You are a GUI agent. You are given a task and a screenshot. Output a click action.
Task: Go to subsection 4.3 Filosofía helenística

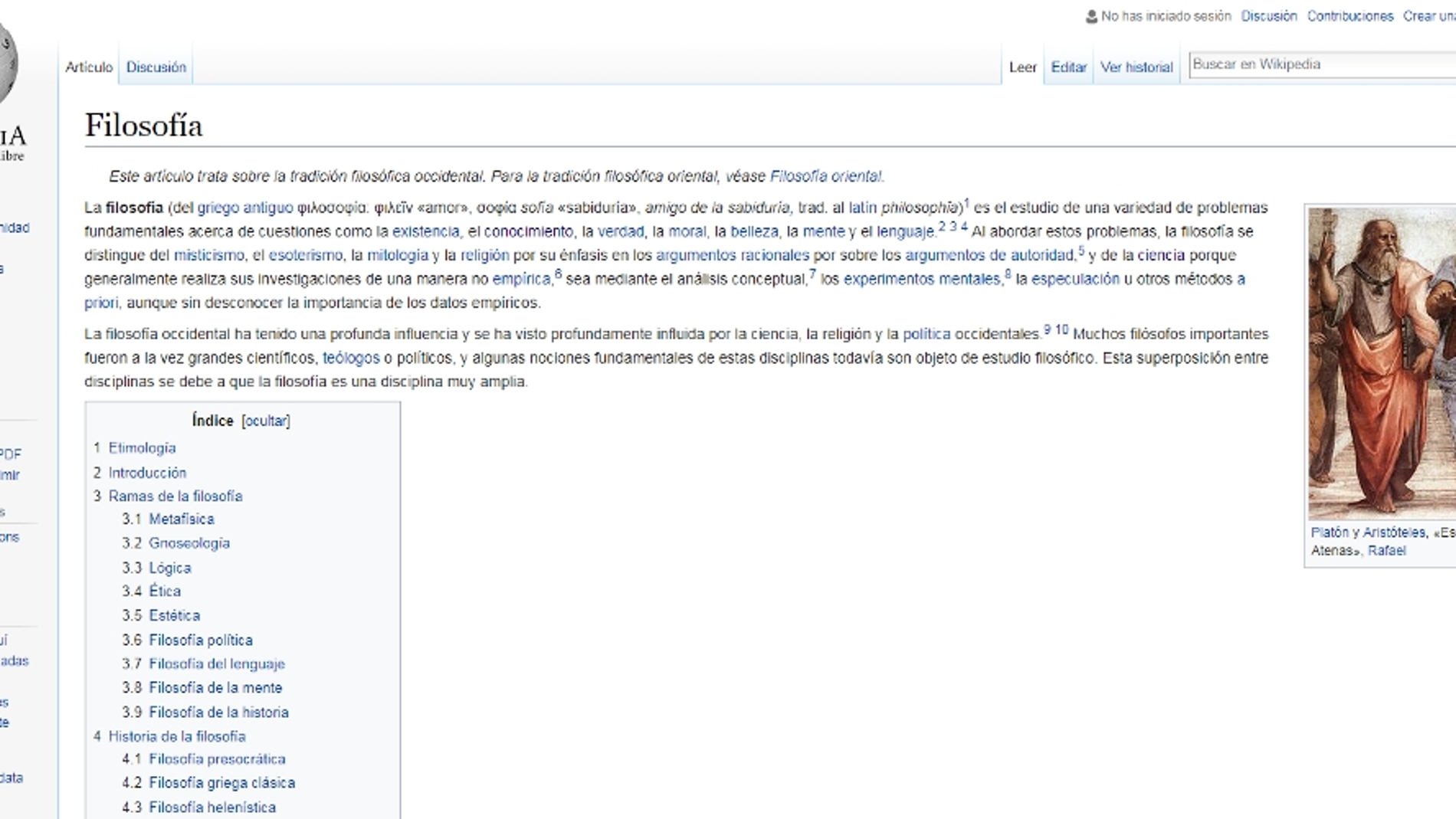click(x=198, y=808)
